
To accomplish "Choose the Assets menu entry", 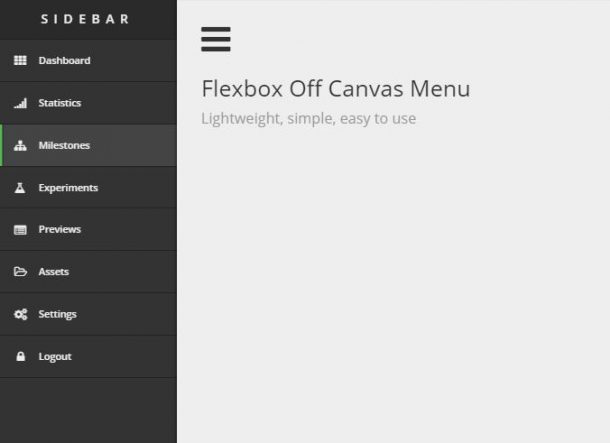I will pyautogui.click(x=88, y=271).
